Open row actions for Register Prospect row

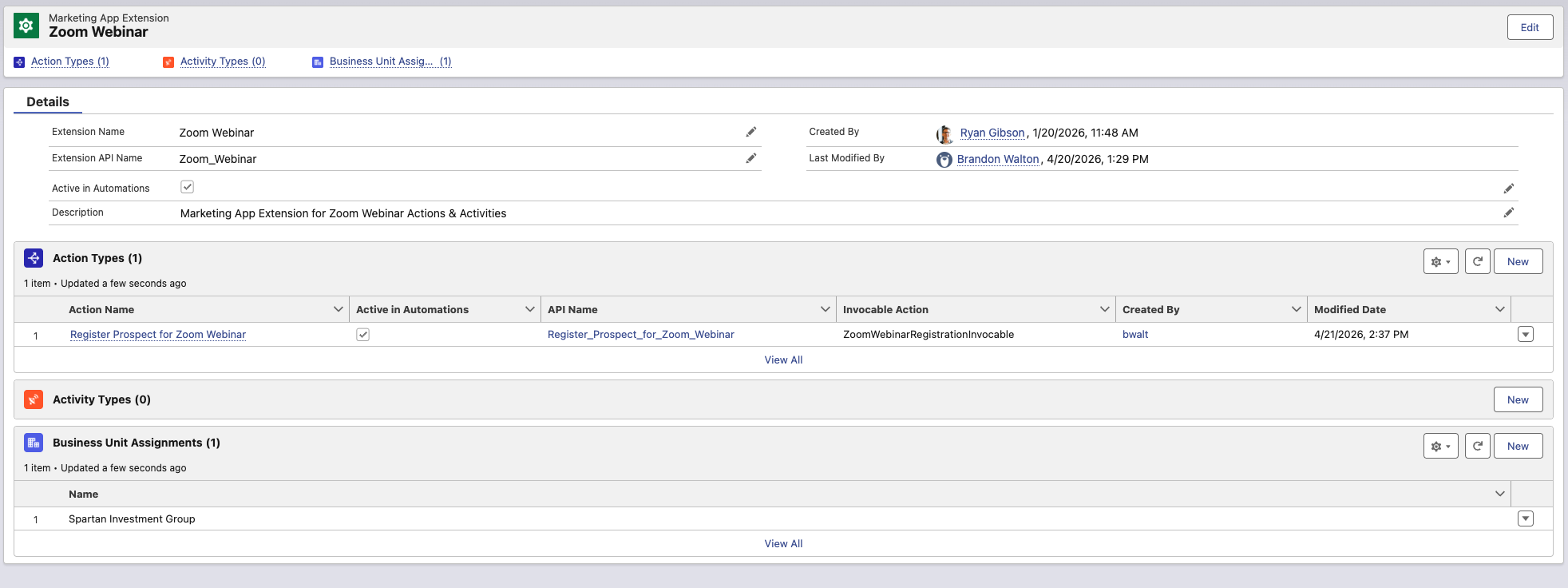1526,335
